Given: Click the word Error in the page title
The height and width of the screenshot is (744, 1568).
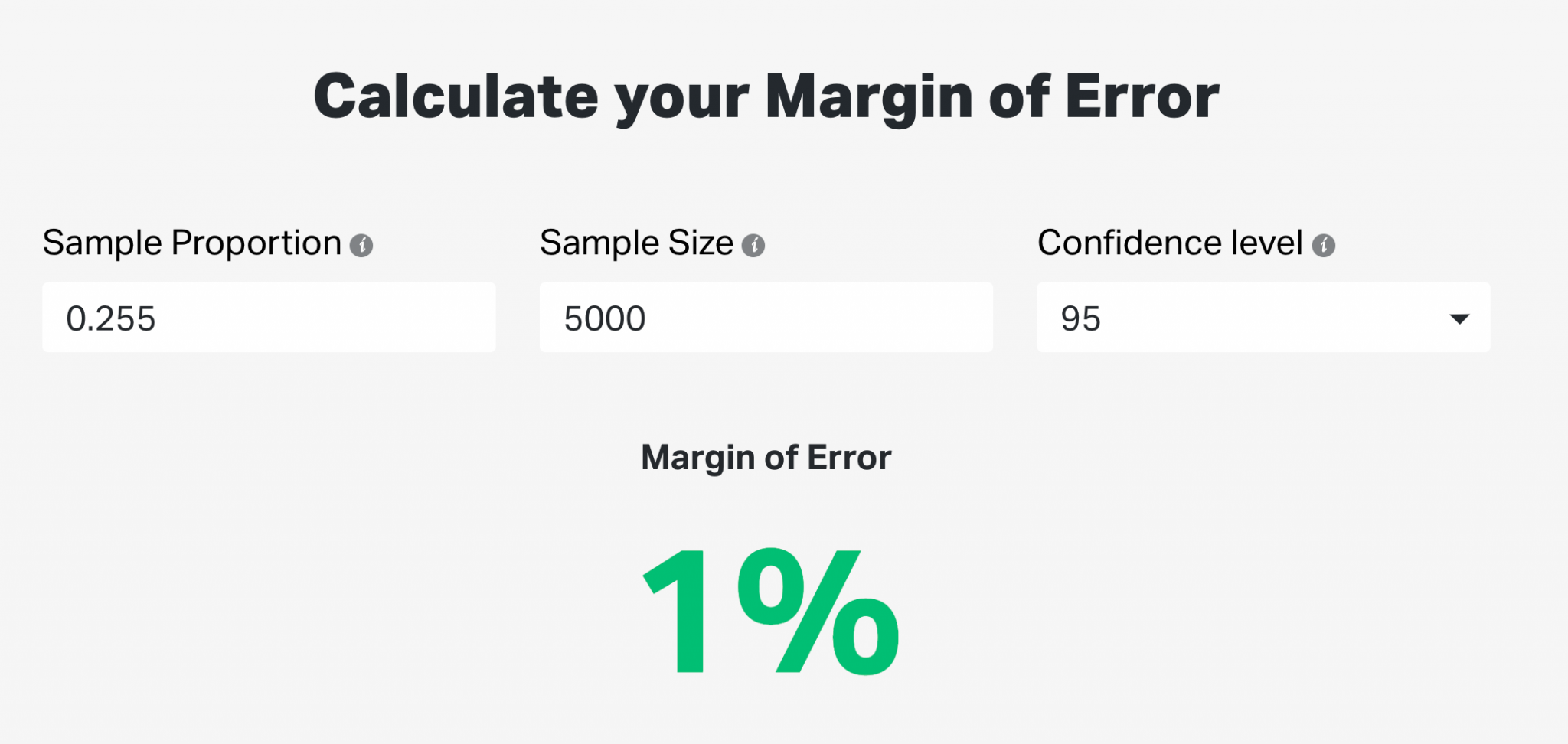Looking at the screenshot, I should pos(1142,97).
